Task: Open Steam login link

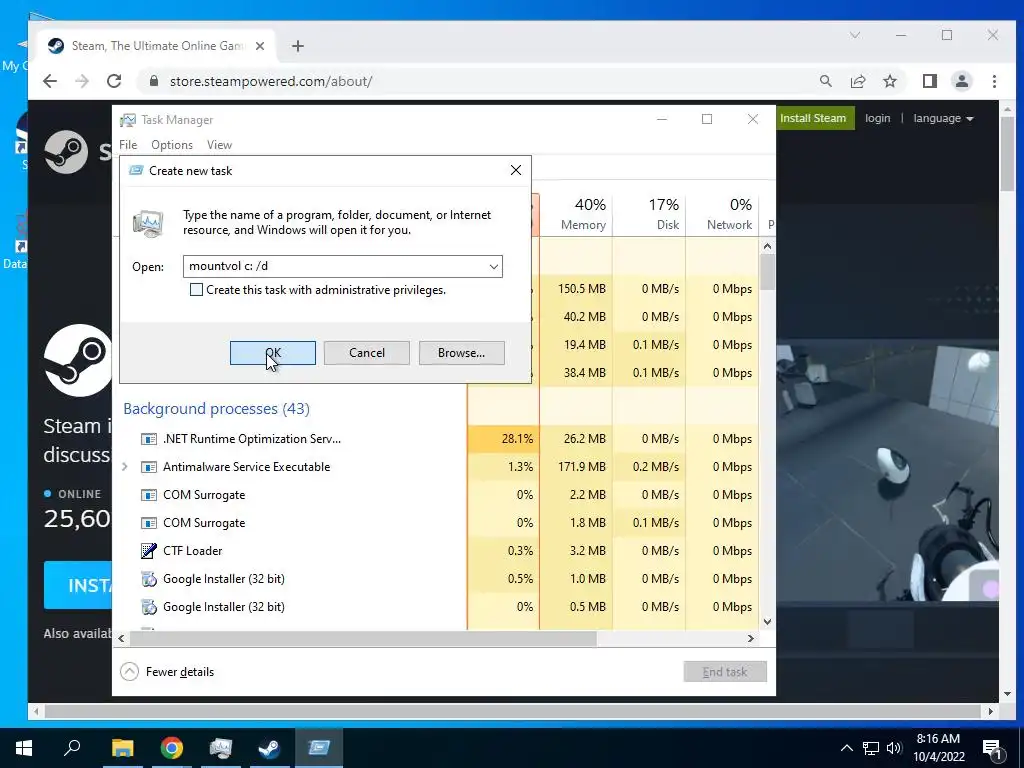Action: [877, 118]
